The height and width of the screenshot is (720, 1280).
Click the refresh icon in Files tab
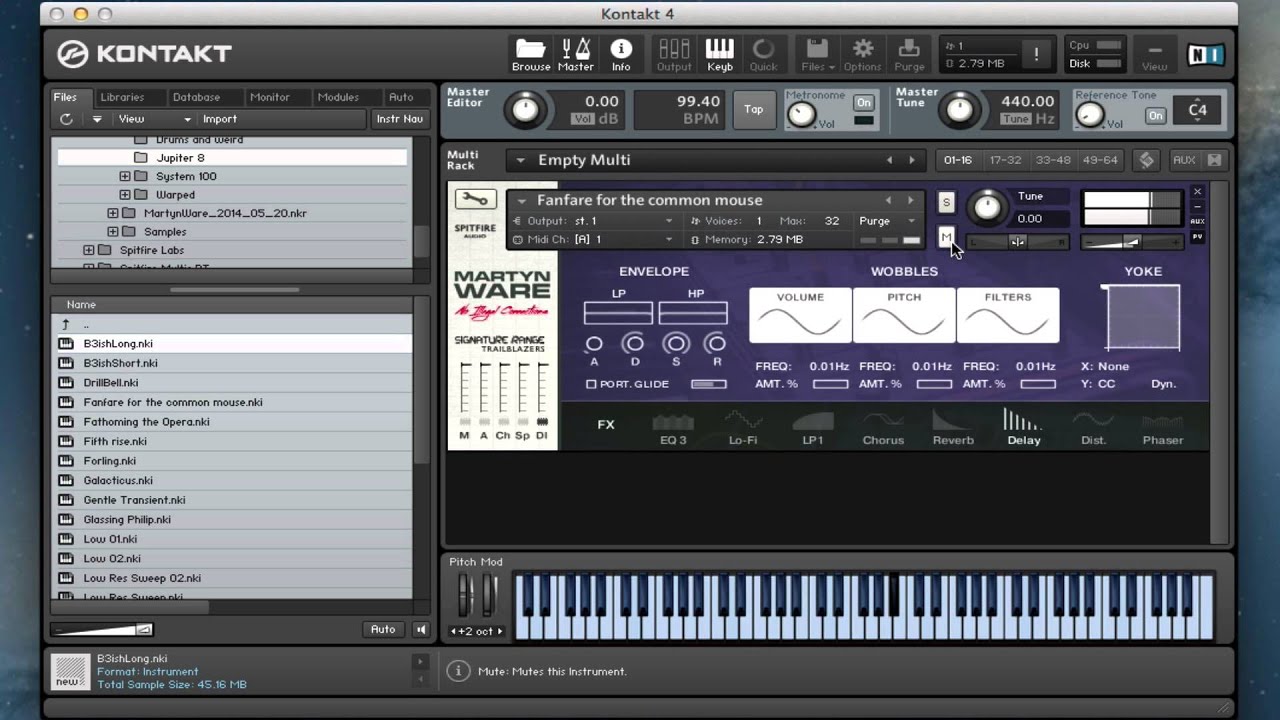pos(66,119)
